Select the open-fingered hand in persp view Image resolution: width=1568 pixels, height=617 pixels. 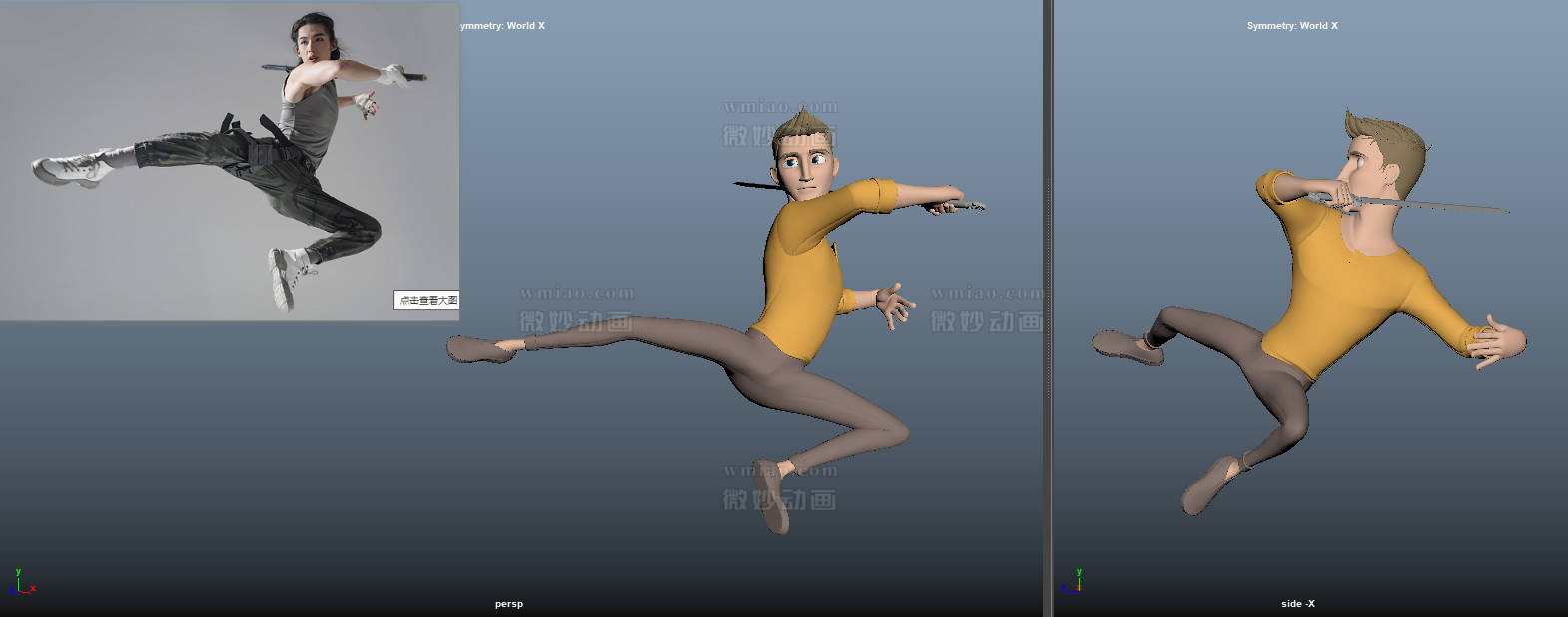point(892,303)
